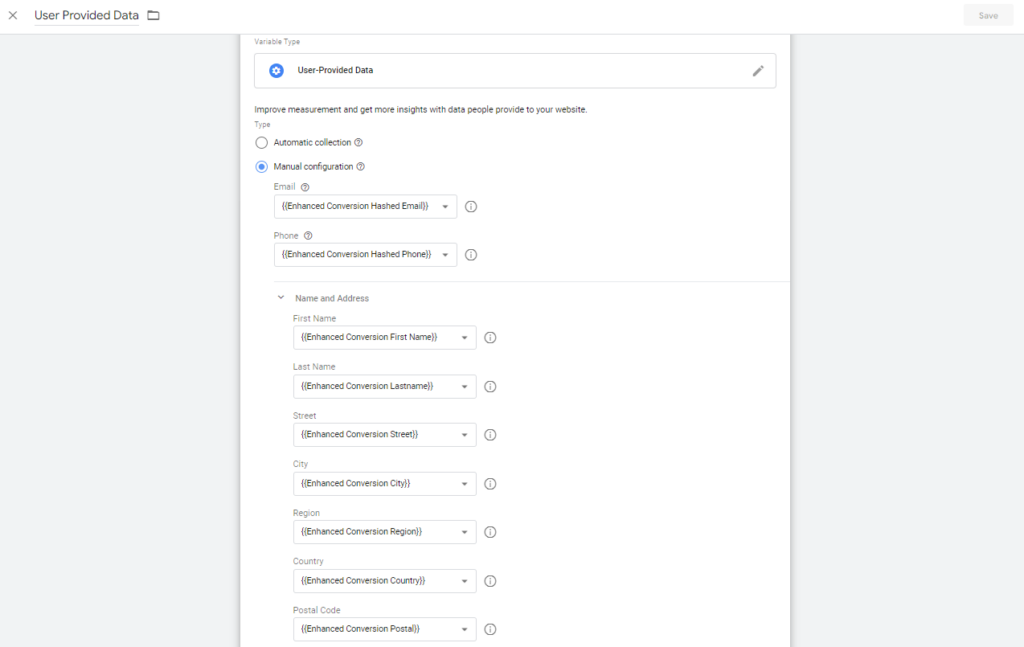
Task: Collapse the Name and Address section
Action: click(x=281, y=298)
